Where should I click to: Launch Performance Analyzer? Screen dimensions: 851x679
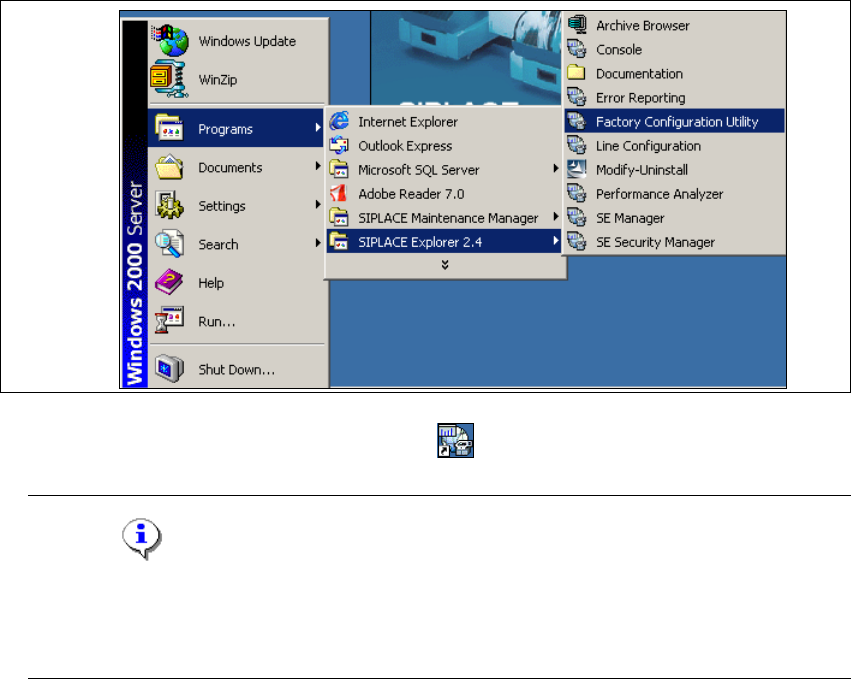tap(675, 193)
